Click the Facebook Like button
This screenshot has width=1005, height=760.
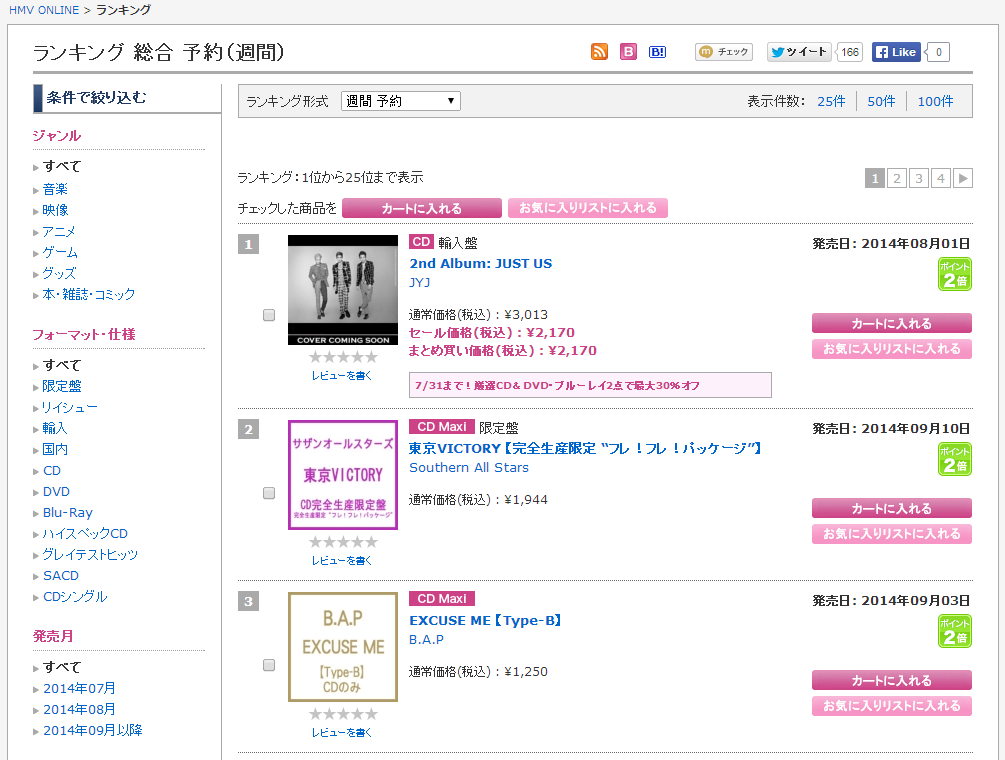click(896, 52)
